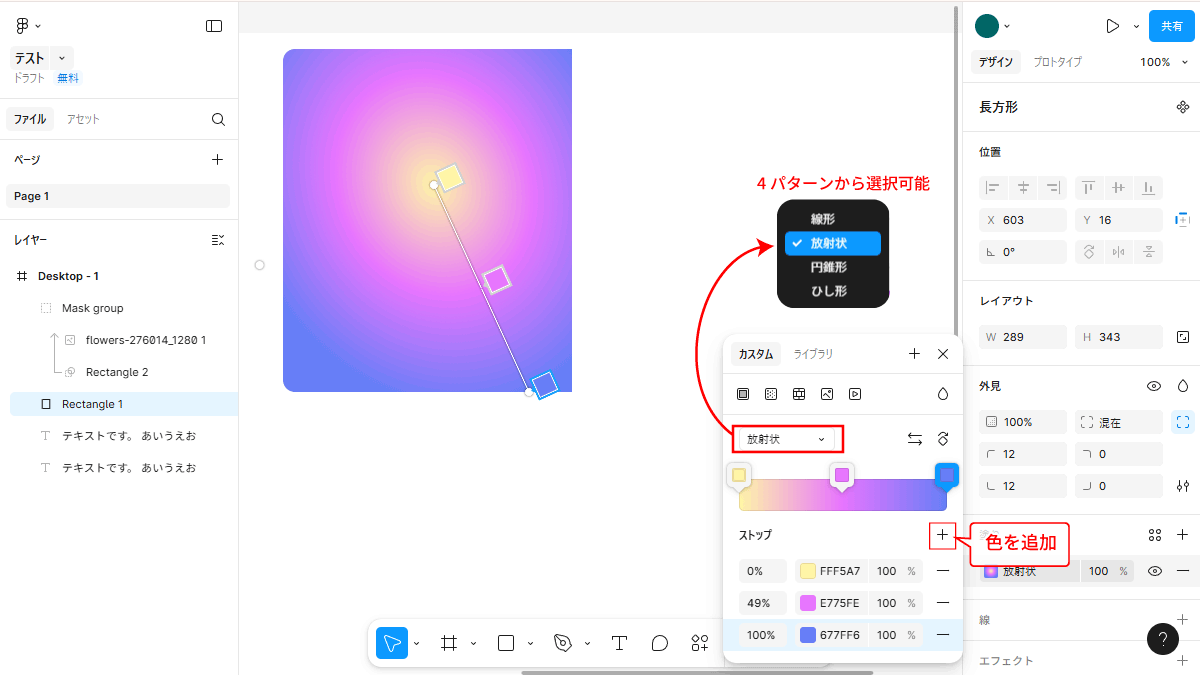Add a gradient stop with plus button
1200x675 pixels.
[941, 535]
